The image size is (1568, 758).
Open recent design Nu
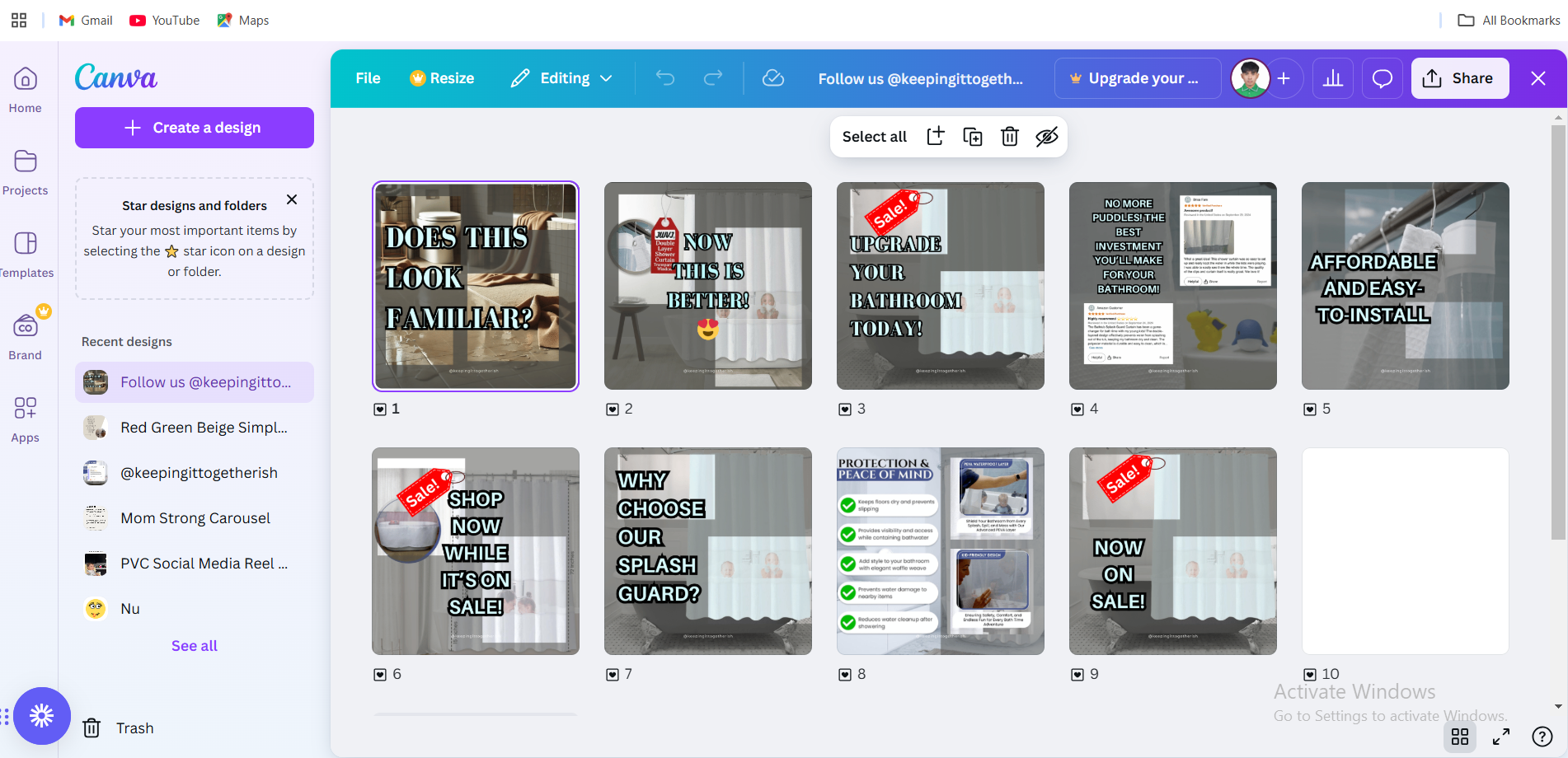pyautogui.click(x=195, y=609)
